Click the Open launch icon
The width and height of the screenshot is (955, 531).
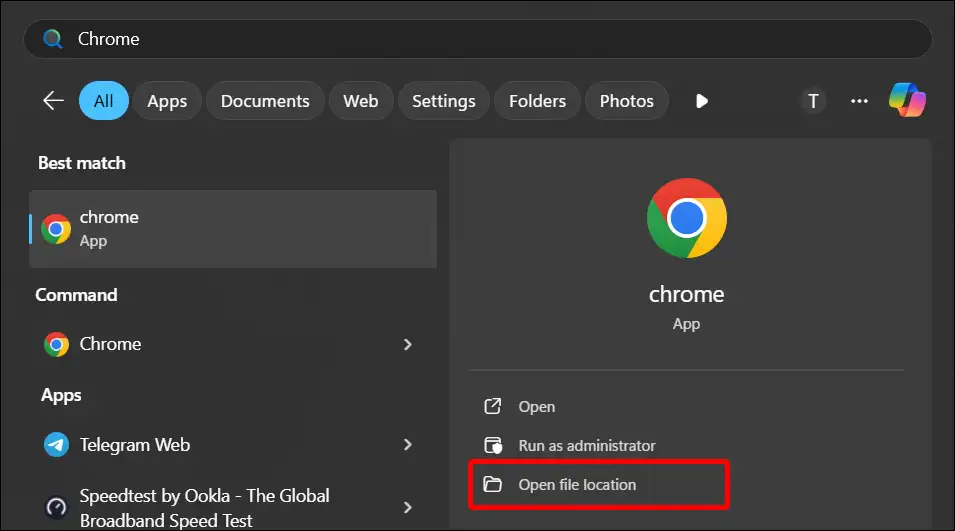tap(493, 406)
